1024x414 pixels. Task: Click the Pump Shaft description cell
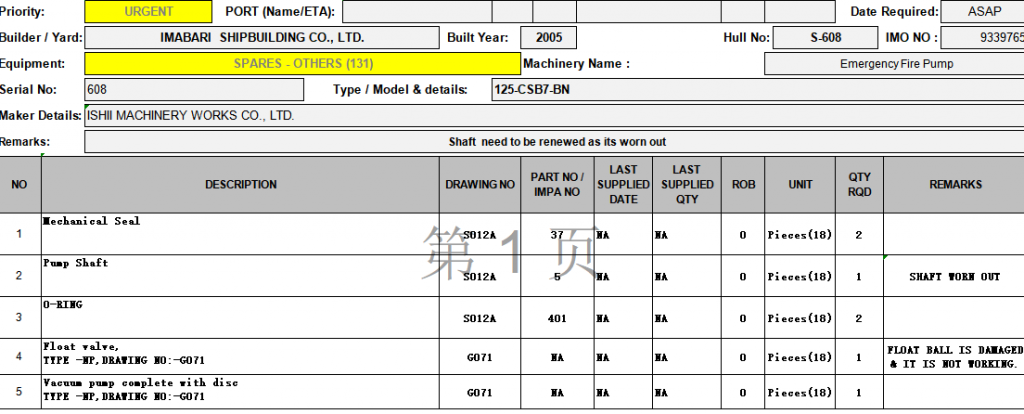pyautogui.click(x=241, y=276)
